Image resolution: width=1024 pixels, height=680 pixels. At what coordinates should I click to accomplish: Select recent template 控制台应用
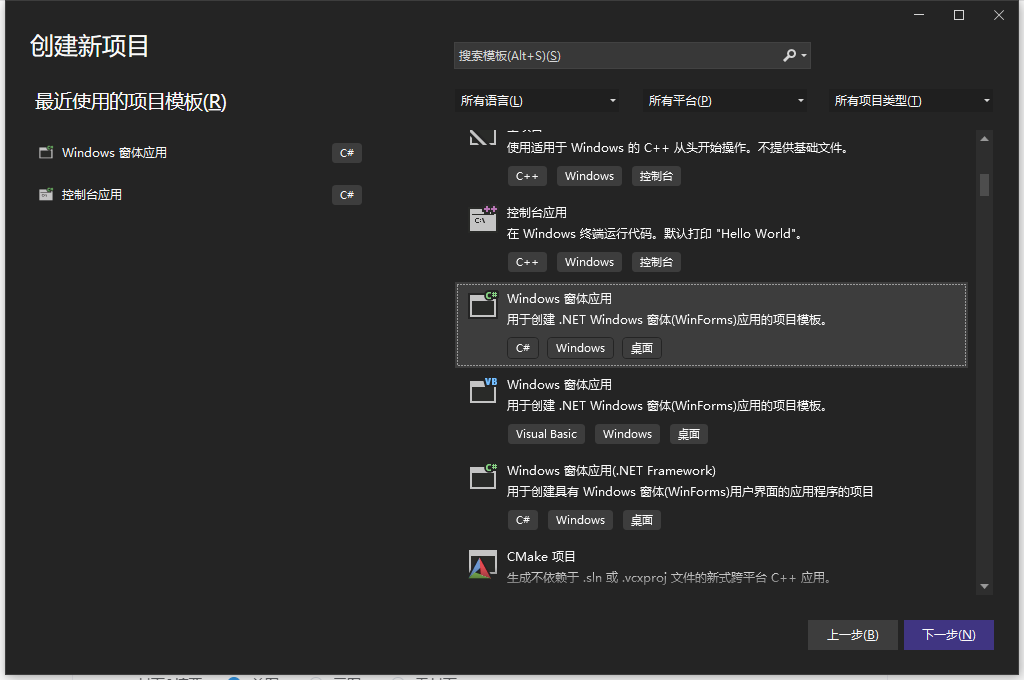[x=200, y=195]
